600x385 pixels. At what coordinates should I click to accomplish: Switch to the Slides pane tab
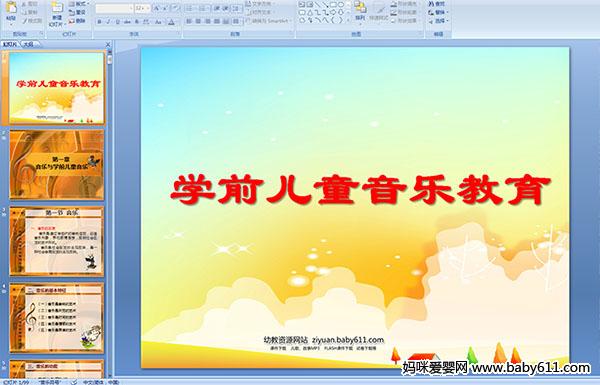10,44
